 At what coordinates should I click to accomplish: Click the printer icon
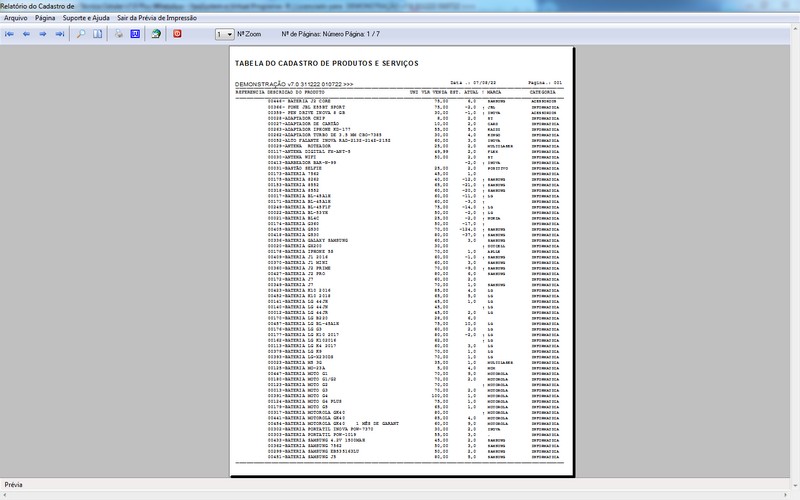tap(119, 34)
